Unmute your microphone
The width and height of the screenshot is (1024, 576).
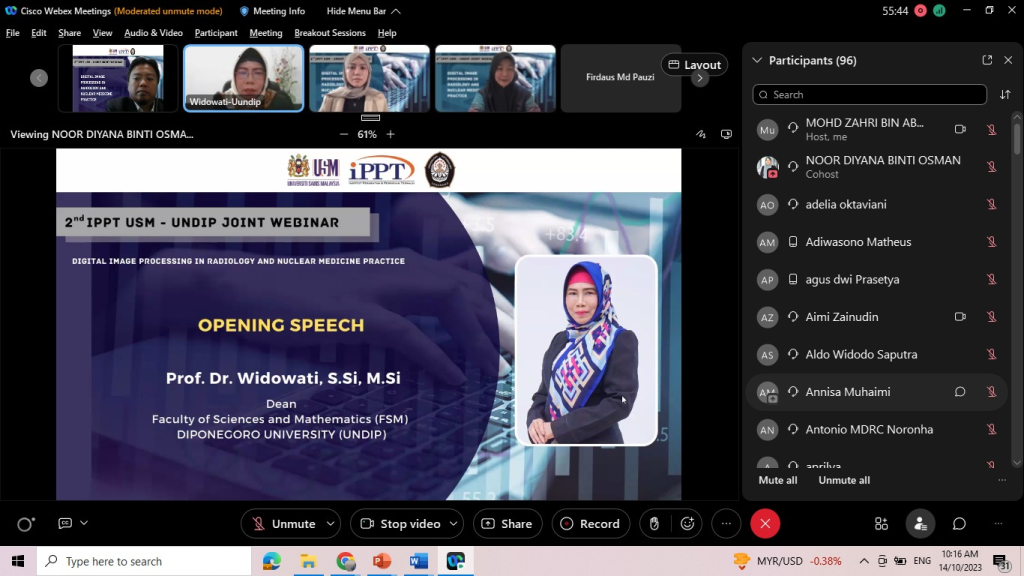coord(283,523)
